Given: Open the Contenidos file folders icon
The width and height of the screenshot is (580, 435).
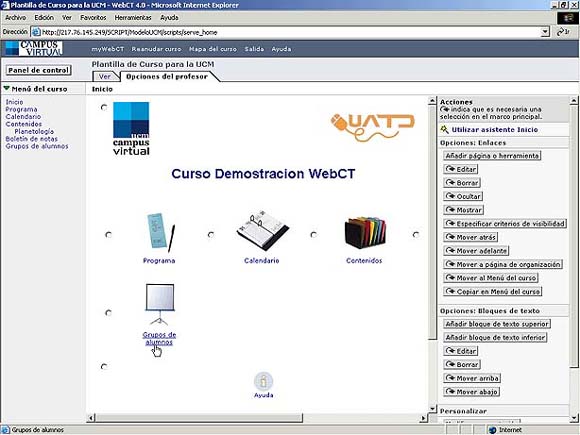Looking at the screenshot, I should pos(365,233).
